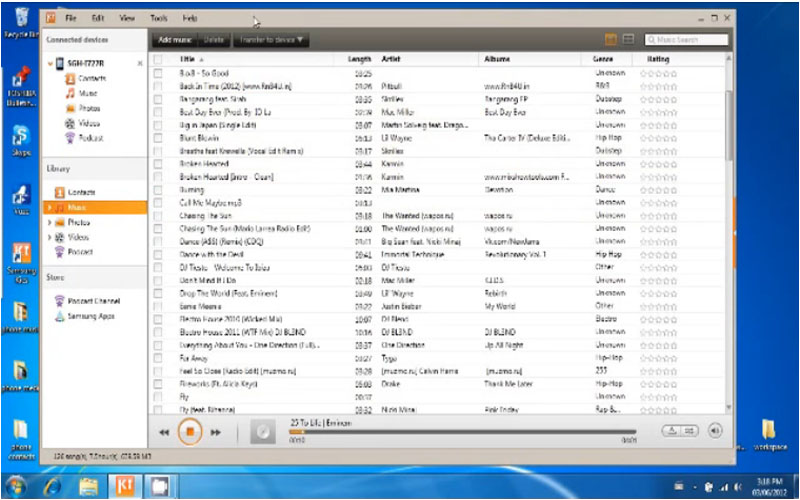Click the Add music button
The image size is (800, 500).
pyautogui.click(x=175, y=40)
